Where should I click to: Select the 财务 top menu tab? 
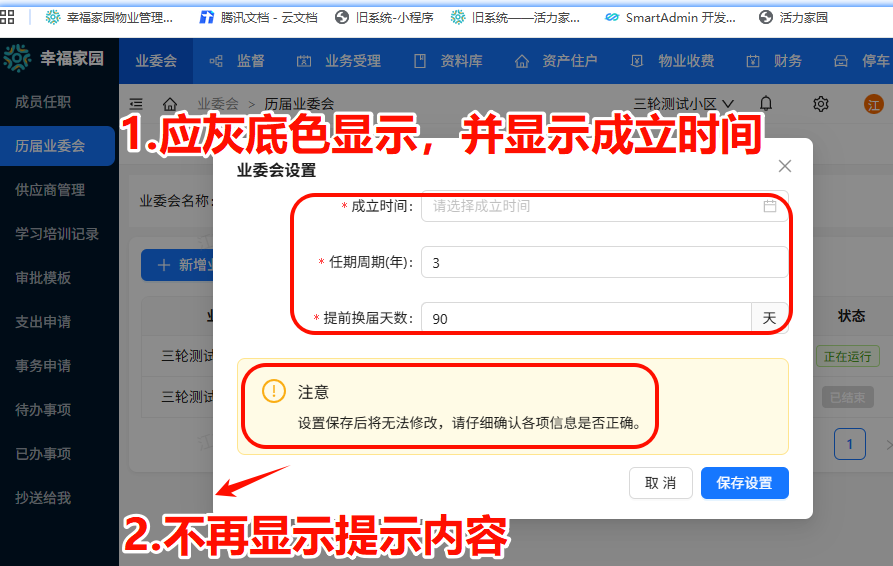[x=774, y=61]
